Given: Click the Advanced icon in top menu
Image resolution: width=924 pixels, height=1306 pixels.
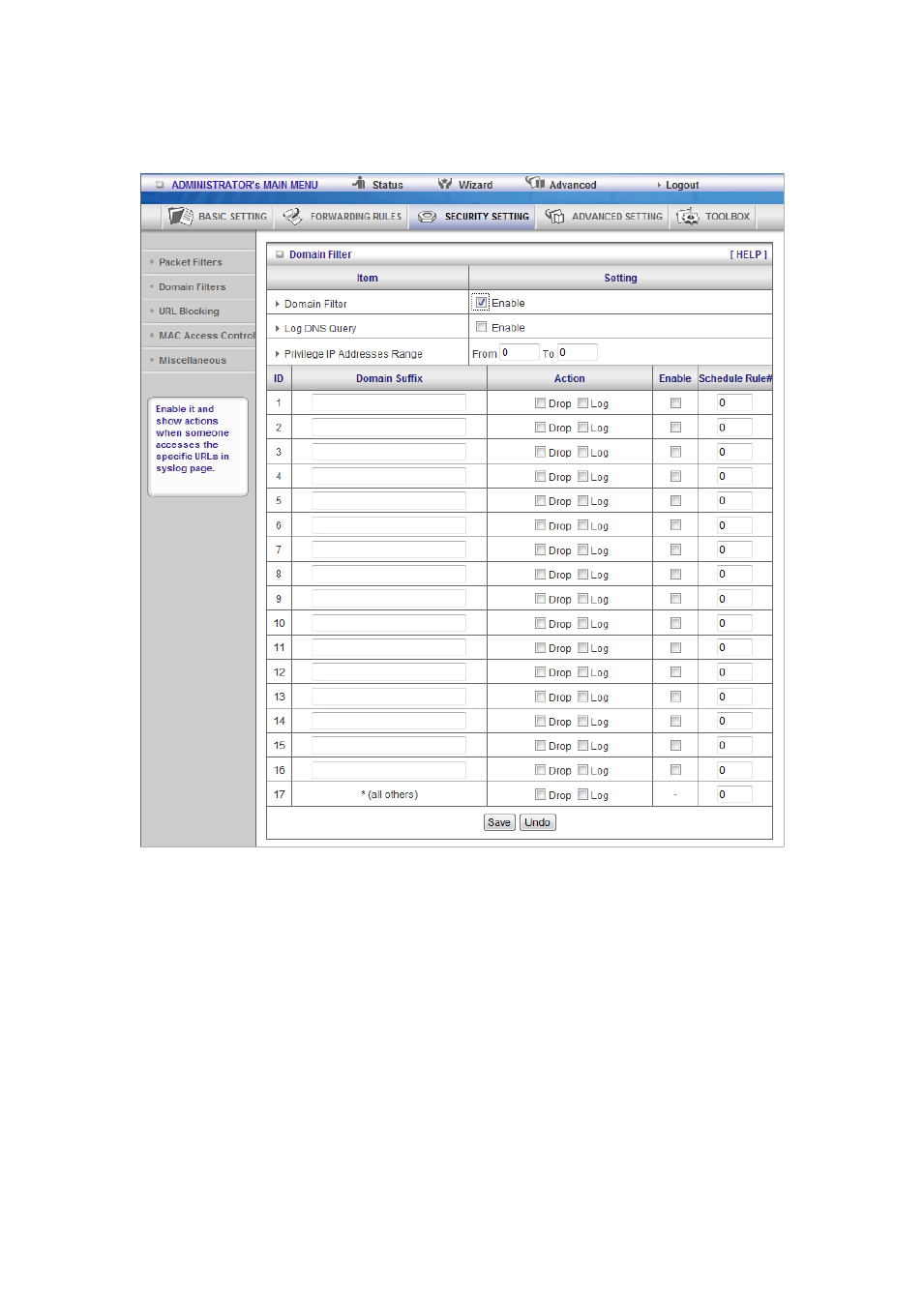Looking at the screenshot, I should 535,182.
